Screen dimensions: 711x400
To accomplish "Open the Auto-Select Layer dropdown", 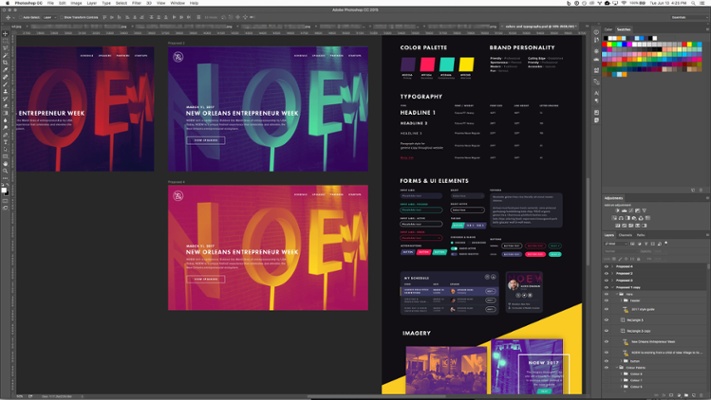I will [49, 17].
